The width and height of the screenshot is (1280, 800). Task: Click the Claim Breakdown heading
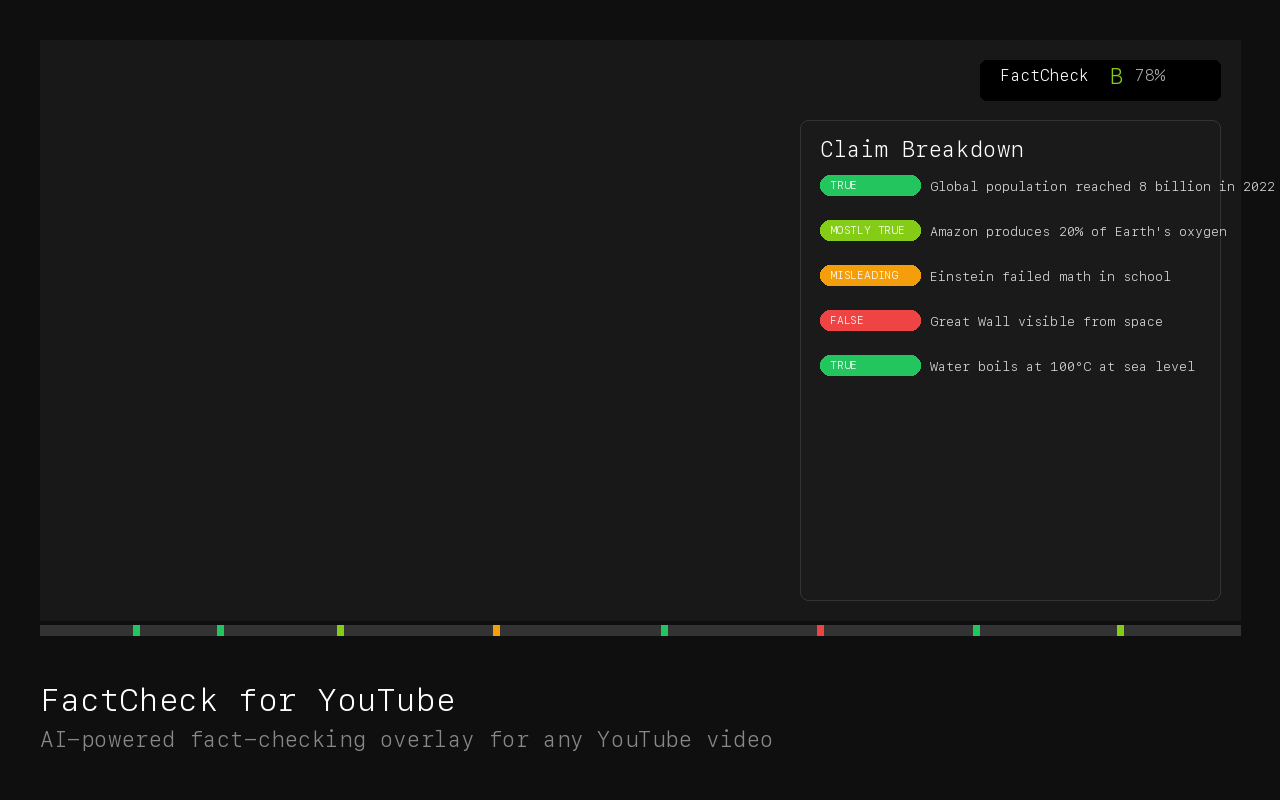pos(922,149)
